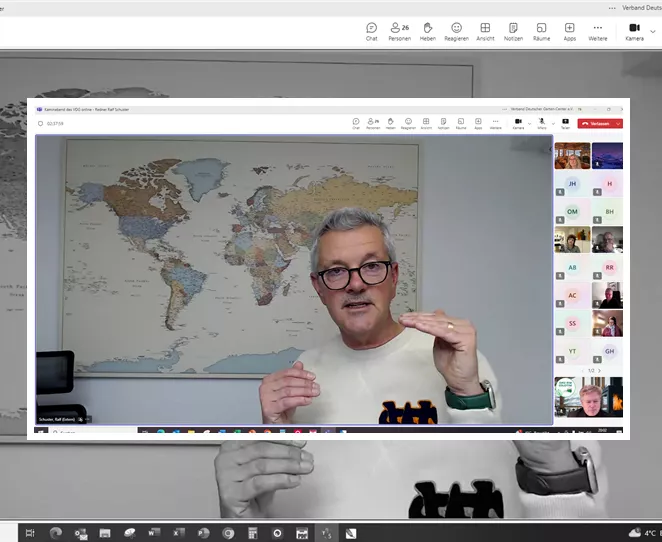Open Notizen in the top meeting toolbar

click(513, 32)
